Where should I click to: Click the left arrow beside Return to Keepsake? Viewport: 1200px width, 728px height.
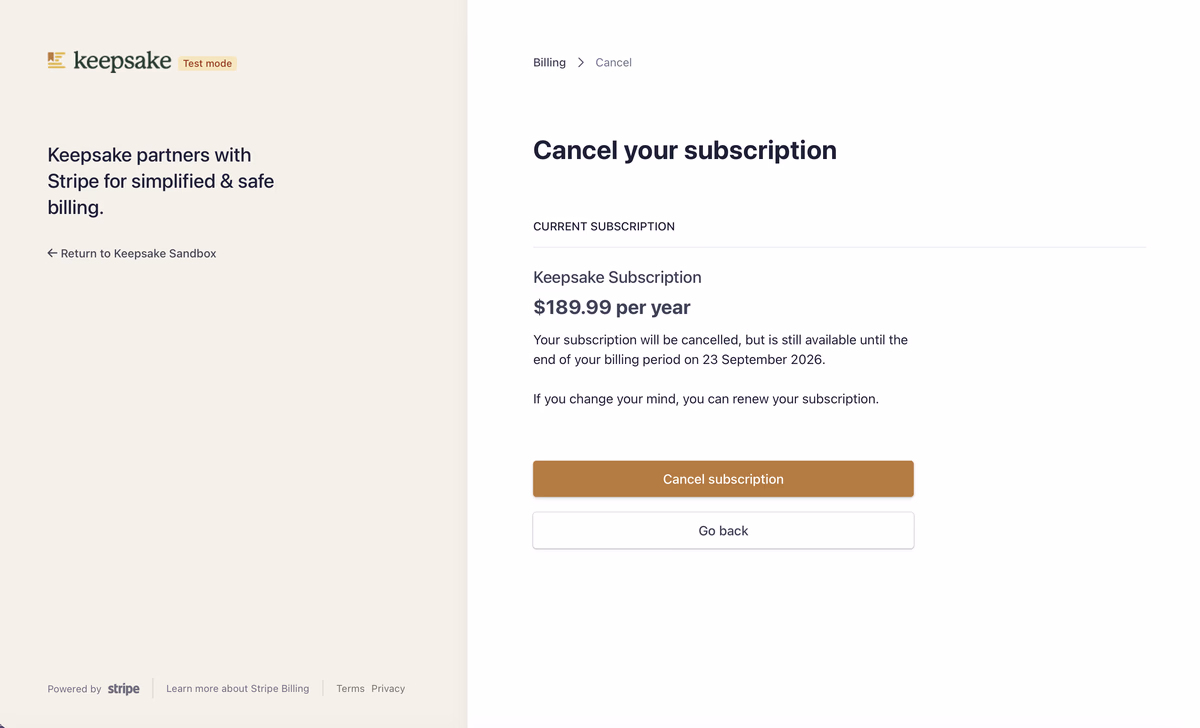tap(52, 253)
